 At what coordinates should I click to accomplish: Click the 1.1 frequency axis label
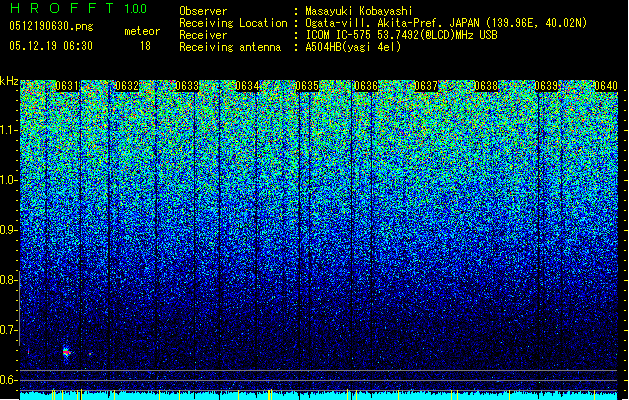click(9, 130)
